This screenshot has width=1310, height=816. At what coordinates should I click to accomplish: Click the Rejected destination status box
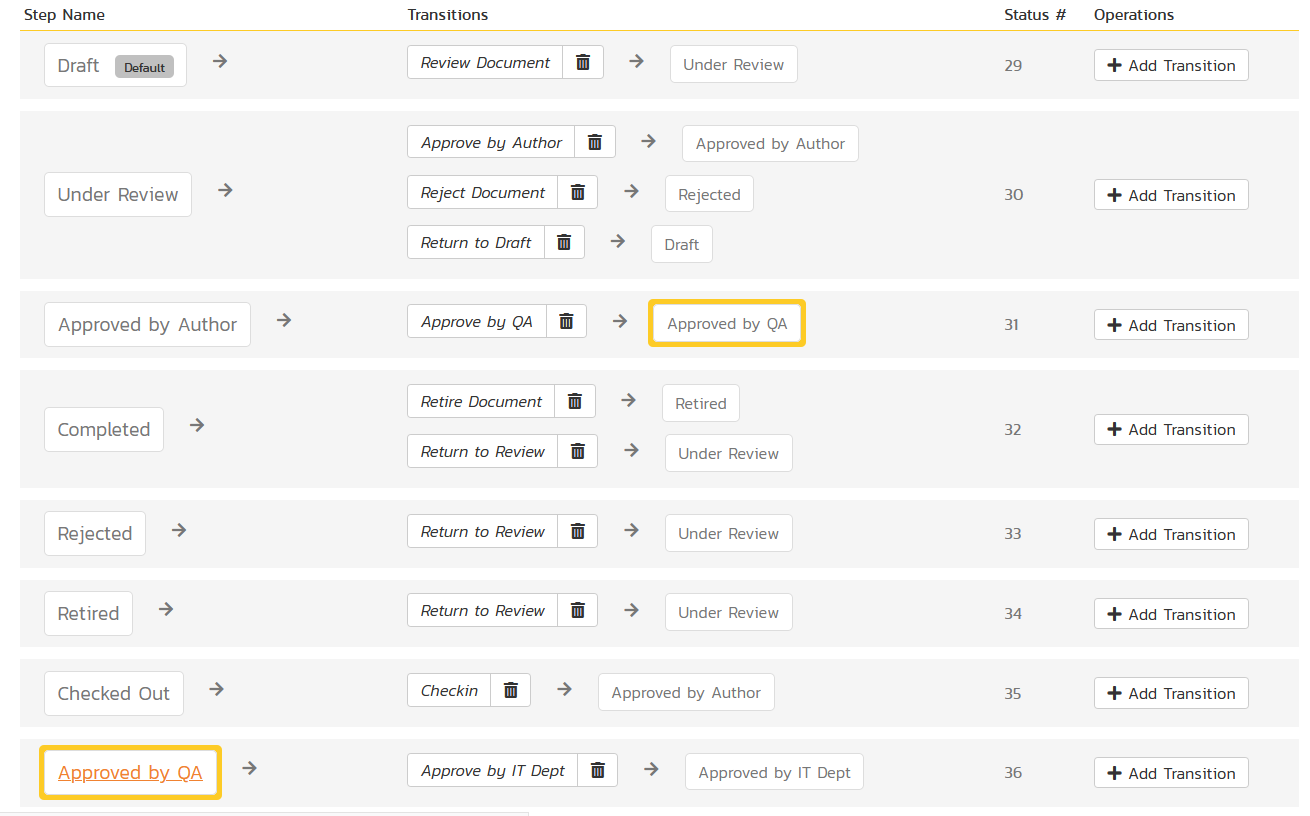pyautogui.click(x=709, y=195)
